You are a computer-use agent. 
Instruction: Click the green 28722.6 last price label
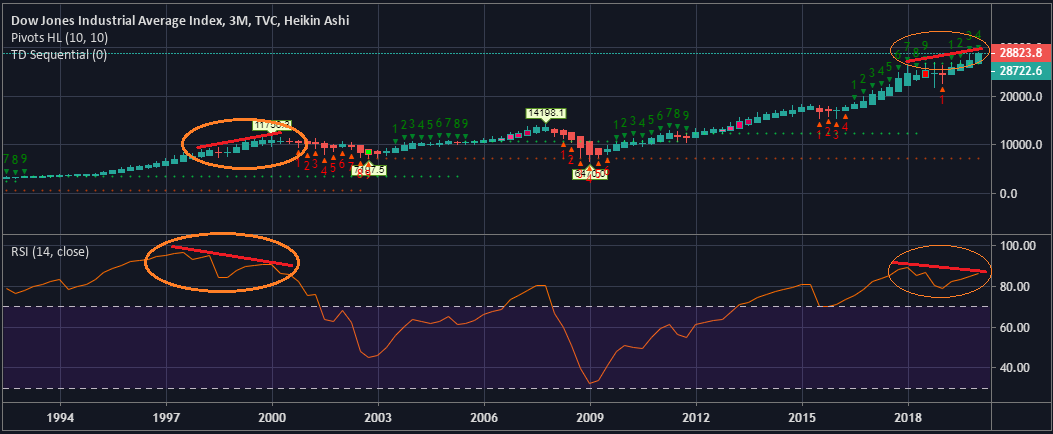tap(1019, 70)
